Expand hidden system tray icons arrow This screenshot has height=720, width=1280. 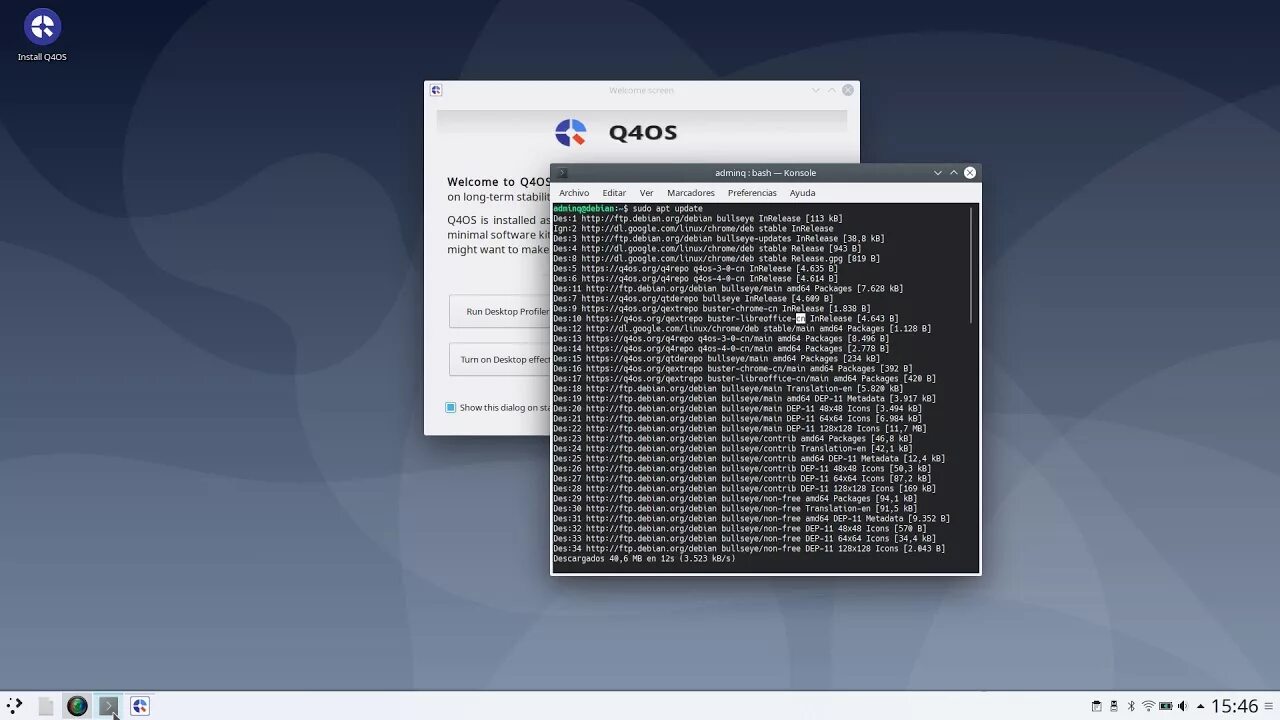[x=1201, y=707]
